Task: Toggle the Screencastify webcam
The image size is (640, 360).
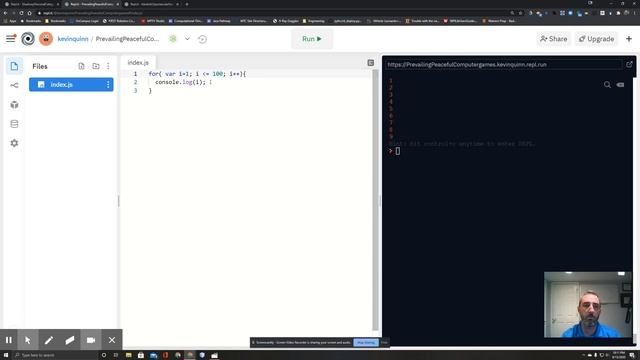Action: (91, 340)
